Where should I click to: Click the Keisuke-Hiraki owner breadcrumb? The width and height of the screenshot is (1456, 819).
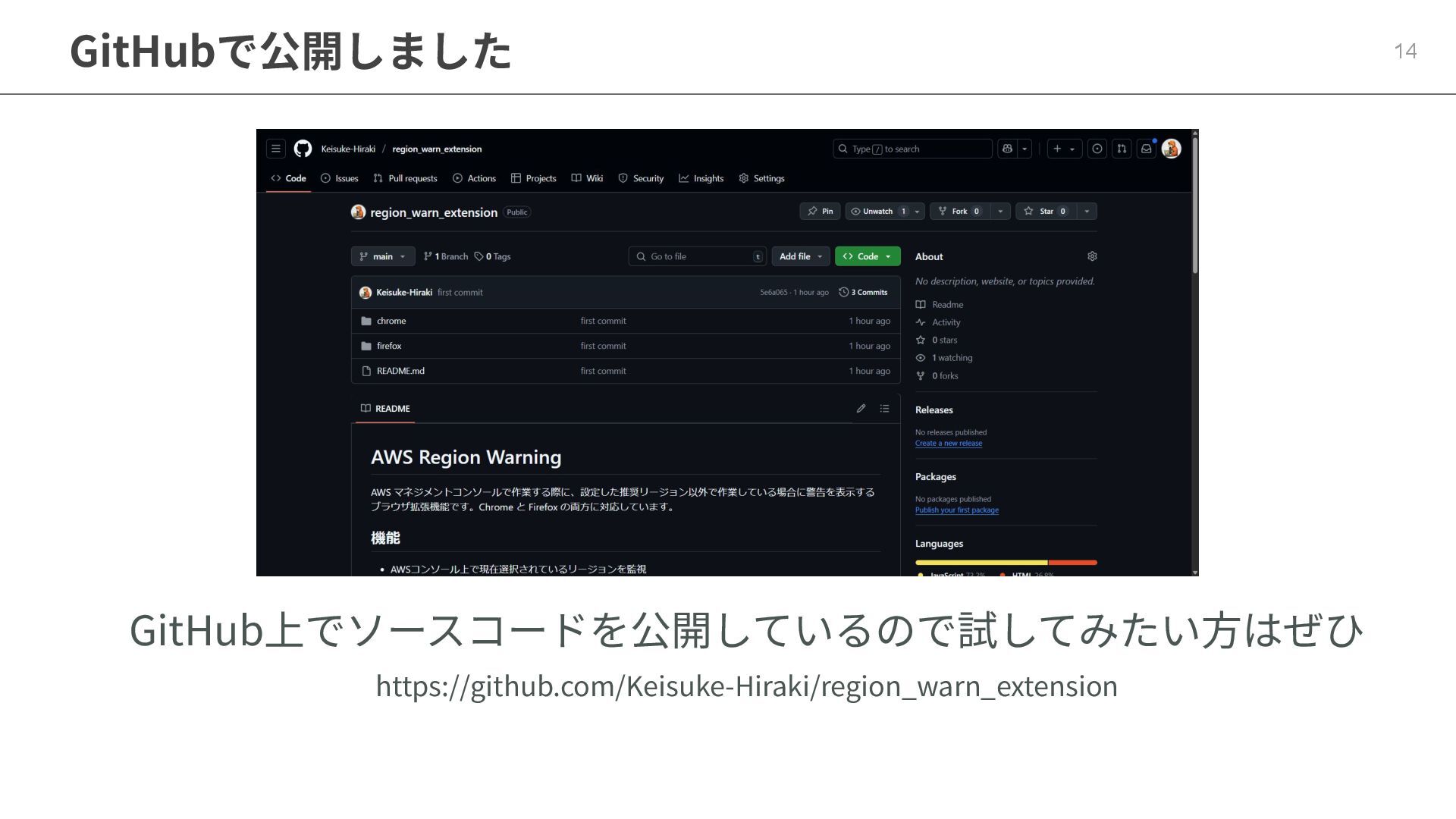(x=348, y=149)
